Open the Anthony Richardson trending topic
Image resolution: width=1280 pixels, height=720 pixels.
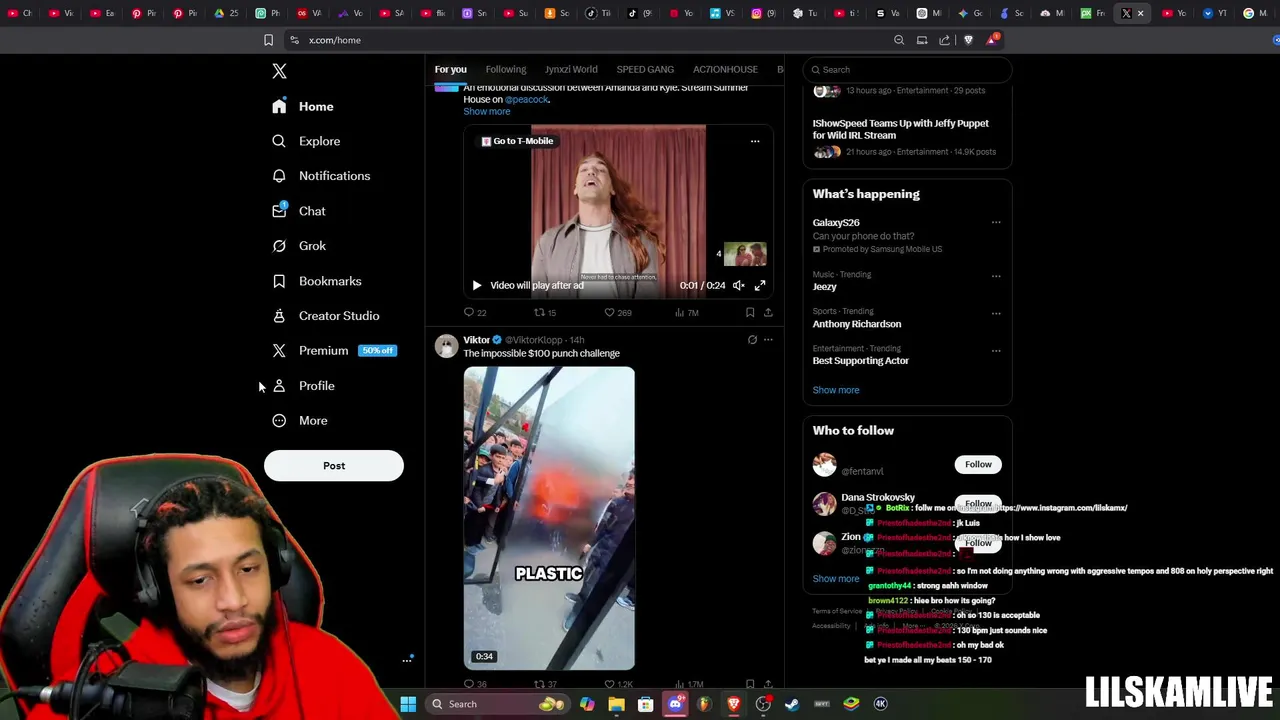857,324
